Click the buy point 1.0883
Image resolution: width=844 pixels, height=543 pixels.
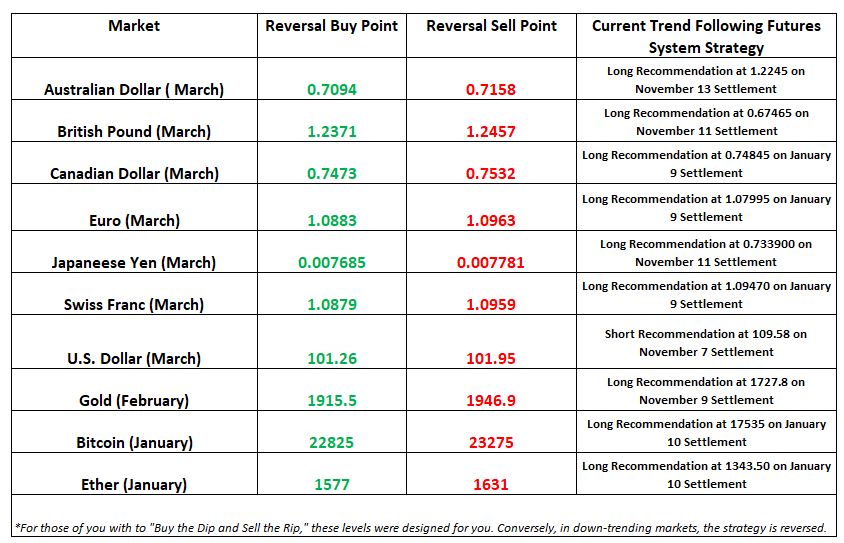point(332,220)
